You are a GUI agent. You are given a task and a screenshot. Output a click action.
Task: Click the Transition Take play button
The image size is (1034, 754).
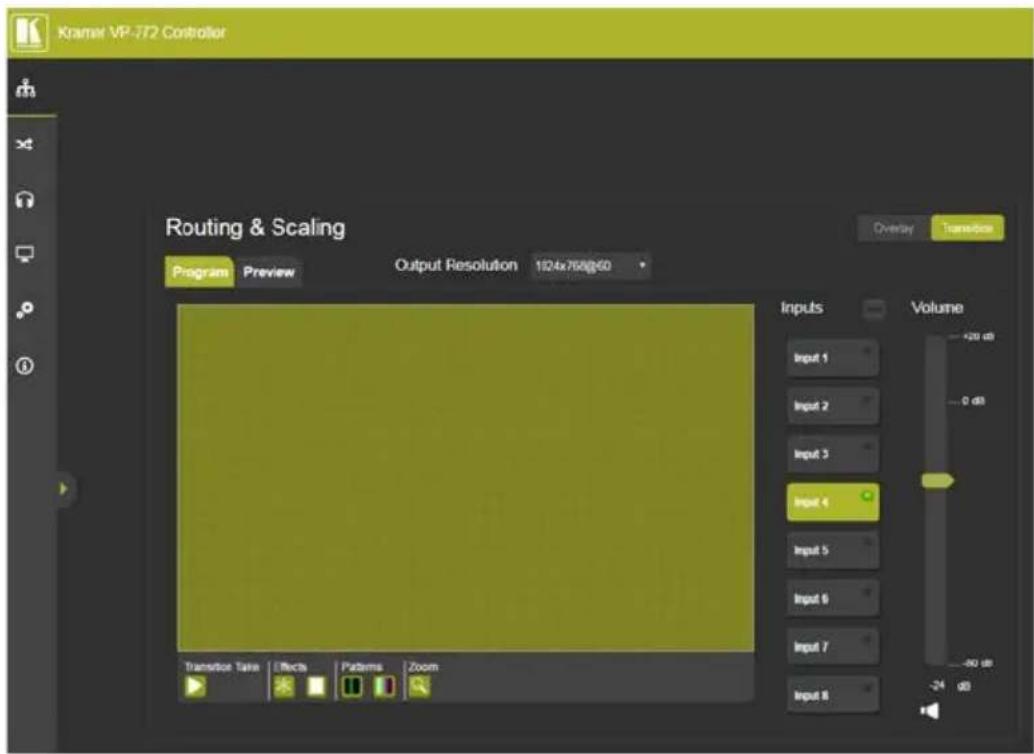point(195,686)
